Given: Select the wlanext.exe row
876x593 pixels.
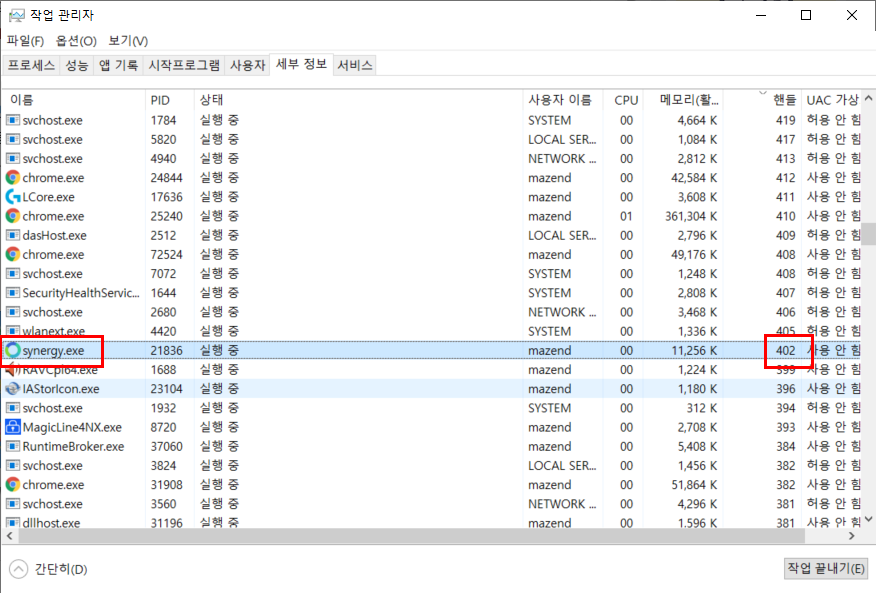Looking at the screenshot, I should pos(431,331).
